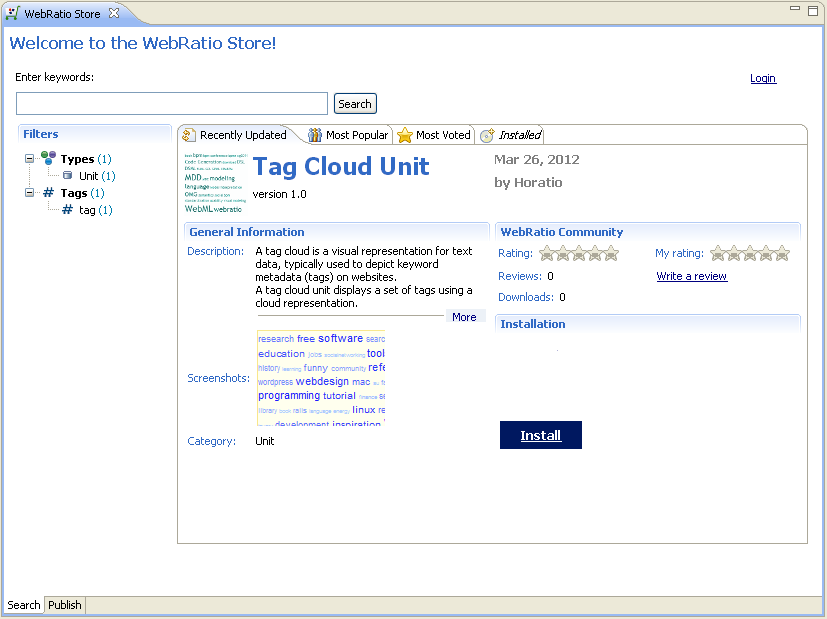The image size is (827, 619).
Task: Open the tag cloud screenshot preview
Action: coord(321,378)
